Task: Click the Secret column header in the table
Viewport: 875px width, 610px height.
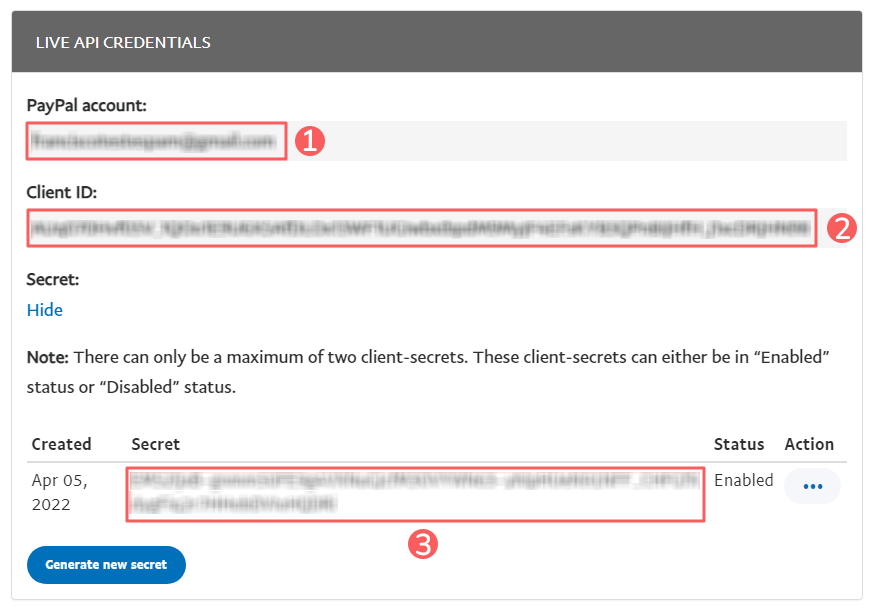Action: [156, 444]
